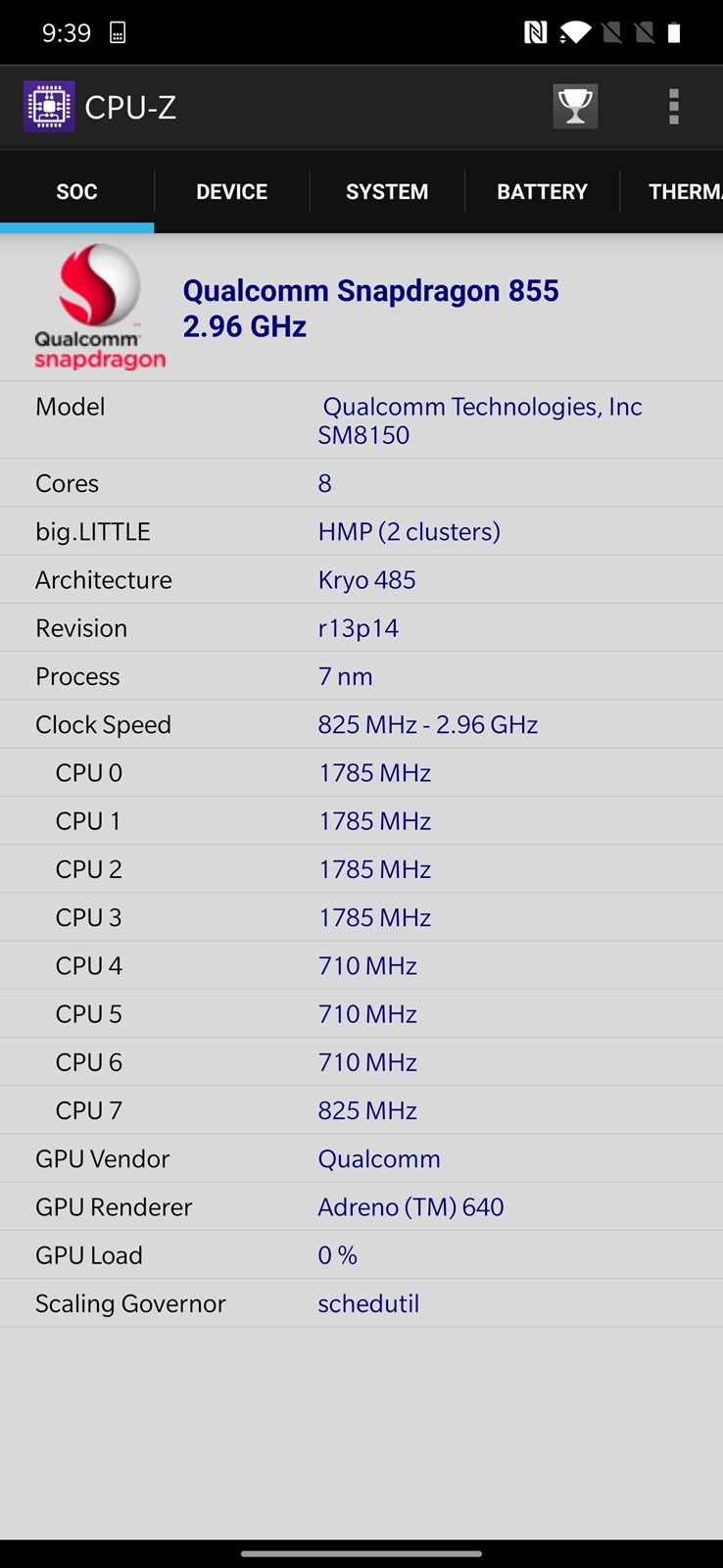
Task: Tap the Qualcomm Snapdragon logo
Action: (99, 308)
